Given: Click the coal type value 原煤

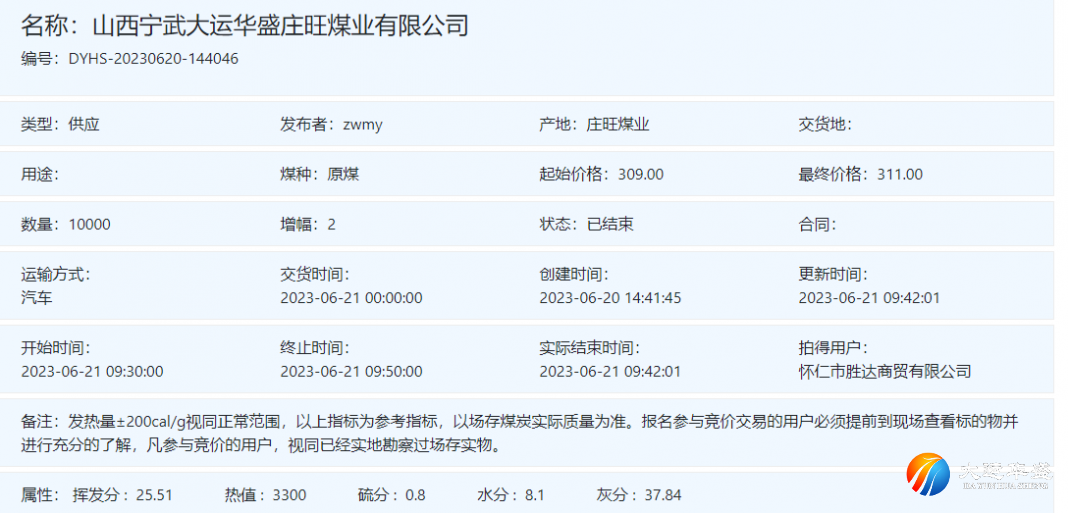Looking at the screenshot, I should click(x=343, y=174).
